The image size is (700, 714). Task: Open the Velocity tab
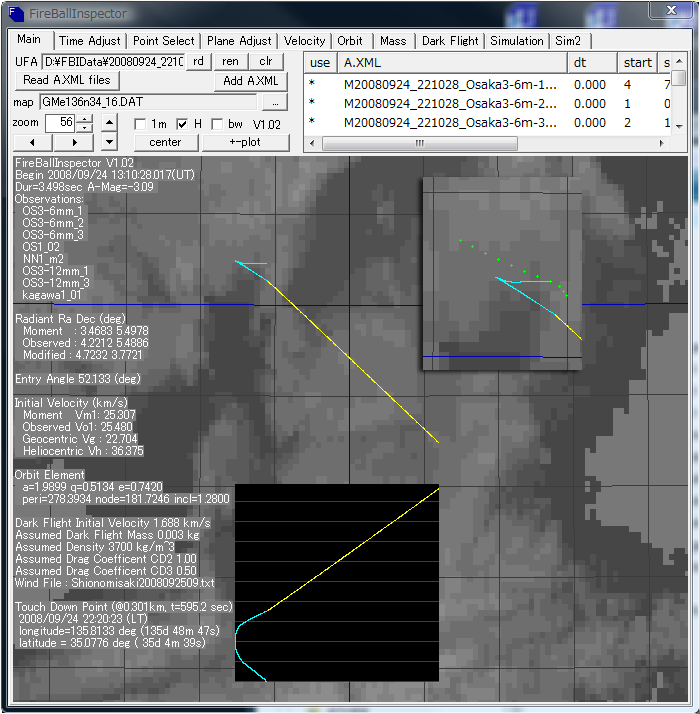tap(304, 41)
